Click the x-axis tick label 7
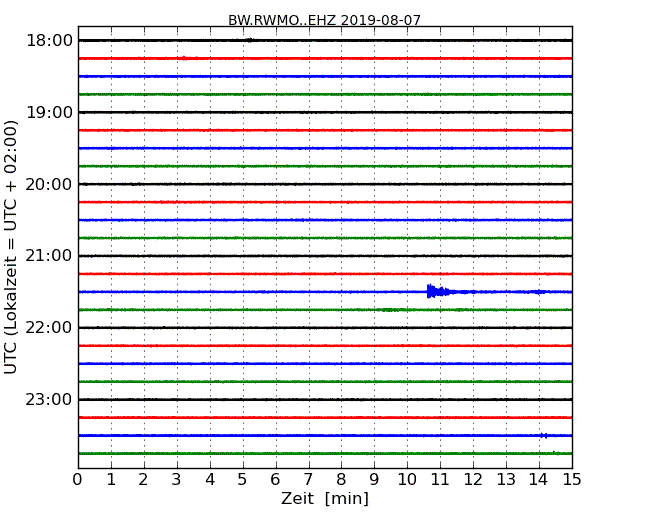Image resolution: width=650 pixels, height=520 pixels. coord(308,480)
